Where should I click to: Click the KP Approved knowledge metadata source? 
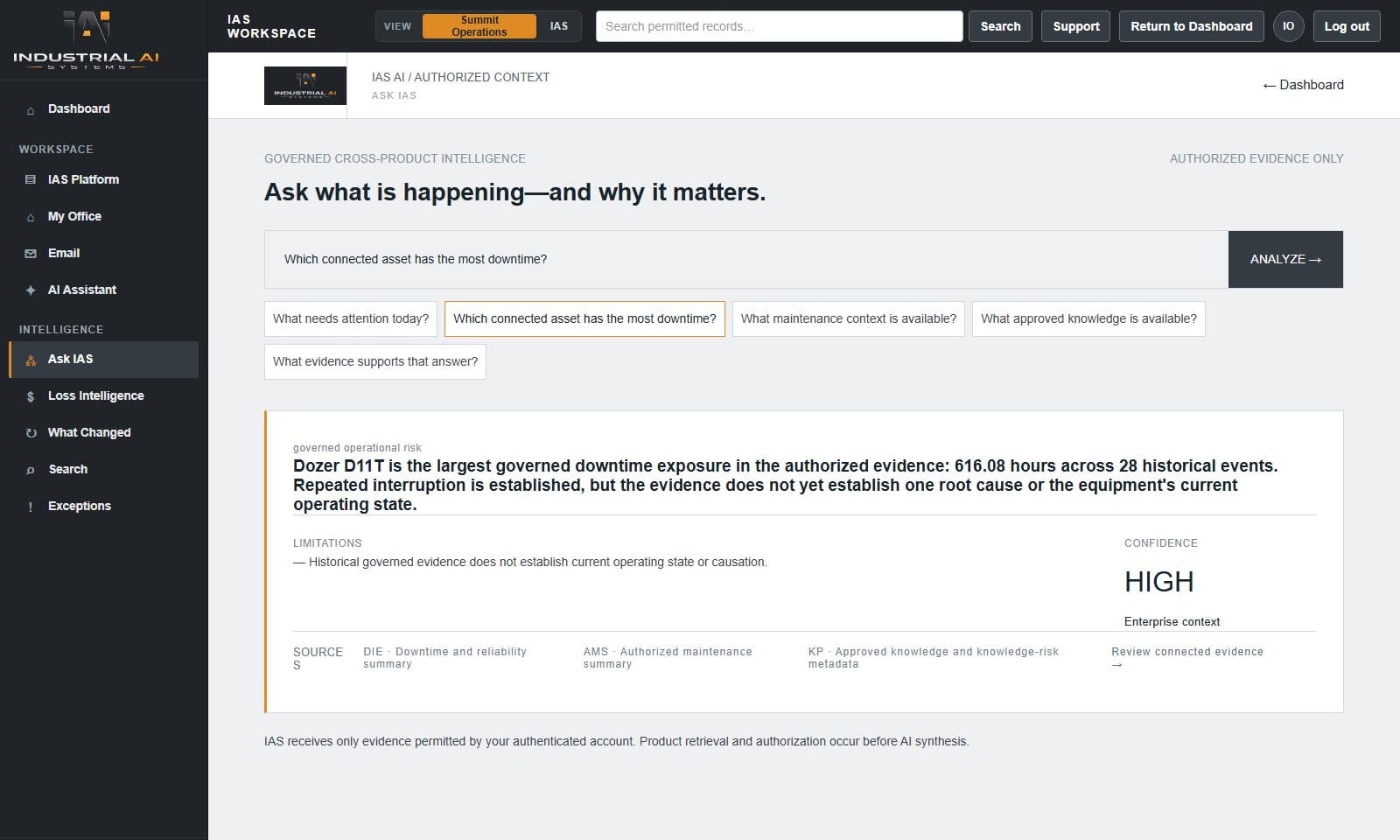pos(934,658)
